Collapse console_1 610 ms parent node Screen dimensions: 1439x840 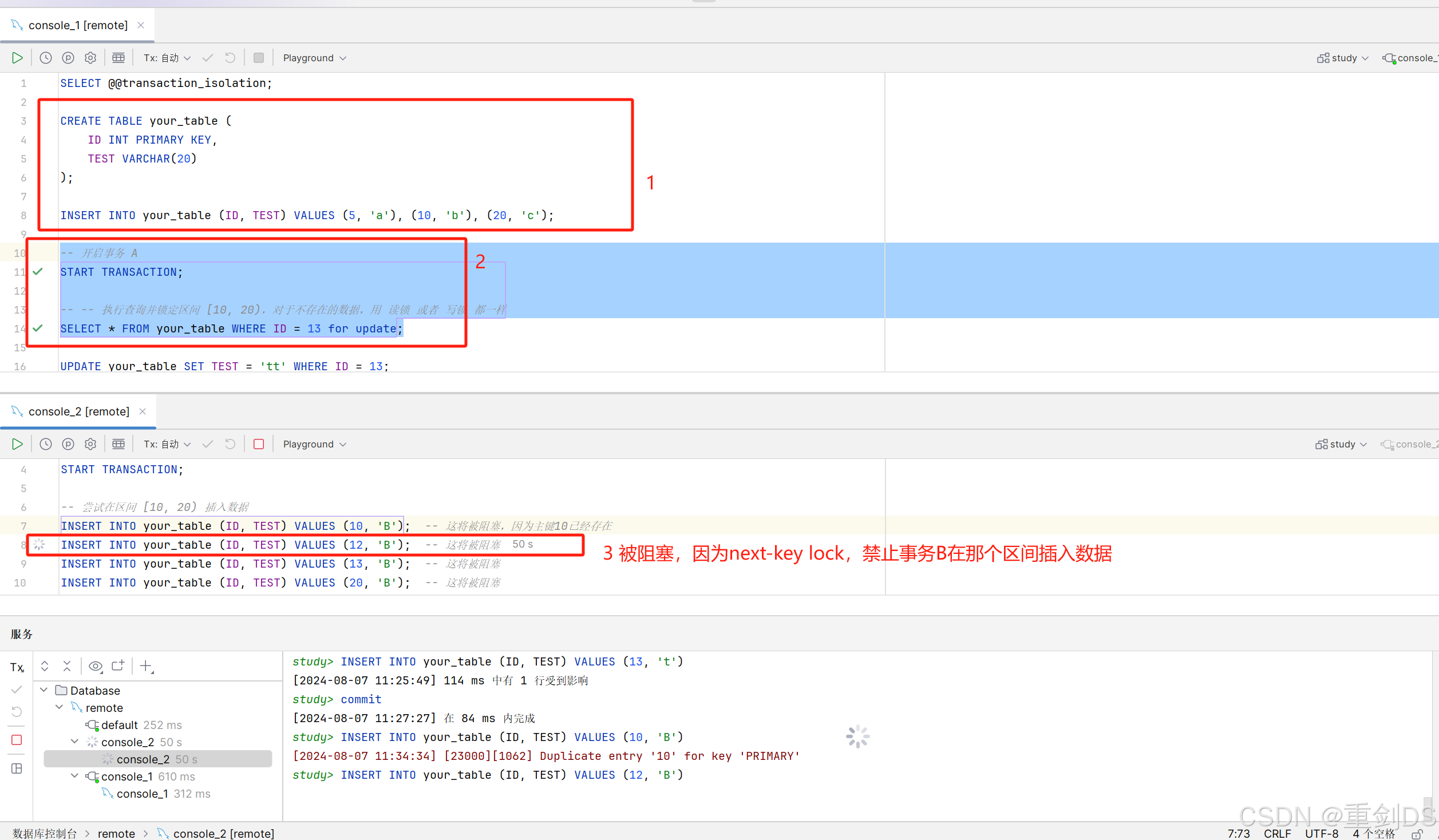tap(74, 776)
